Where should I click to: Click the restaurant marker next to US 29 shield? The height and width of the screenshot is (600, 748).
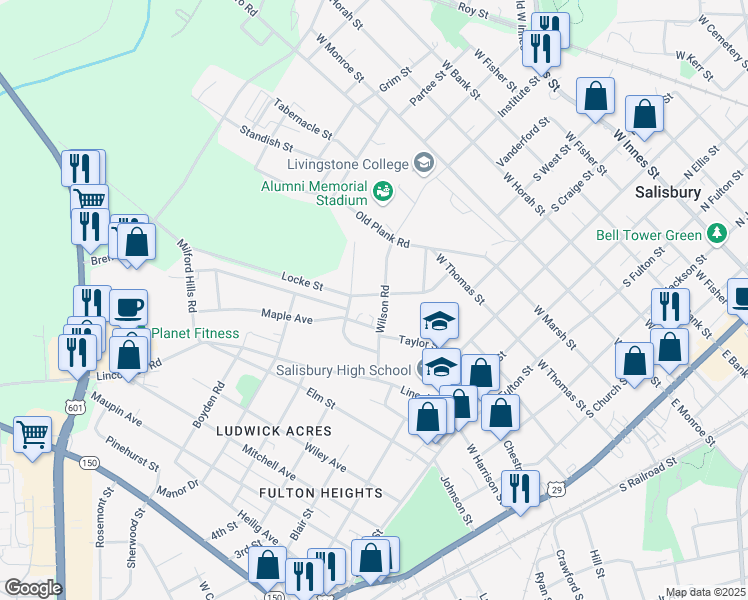click(x=520, y=490)
